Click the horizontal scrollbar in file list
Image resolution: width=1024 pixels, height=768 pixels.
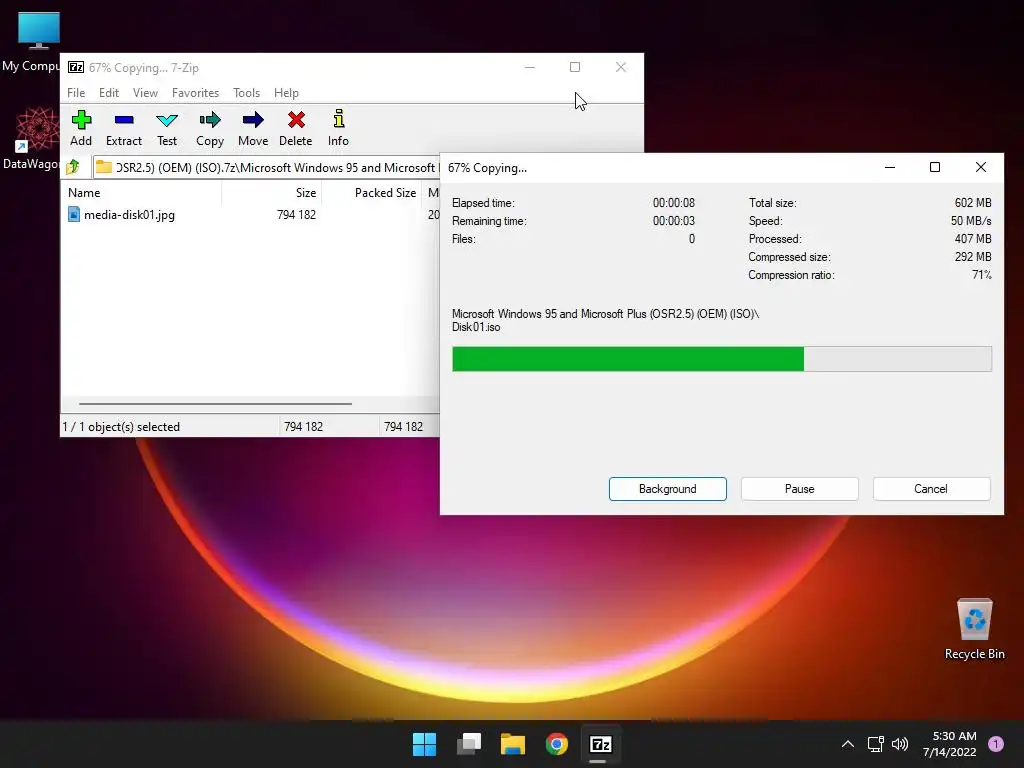(x=216, y=404)
